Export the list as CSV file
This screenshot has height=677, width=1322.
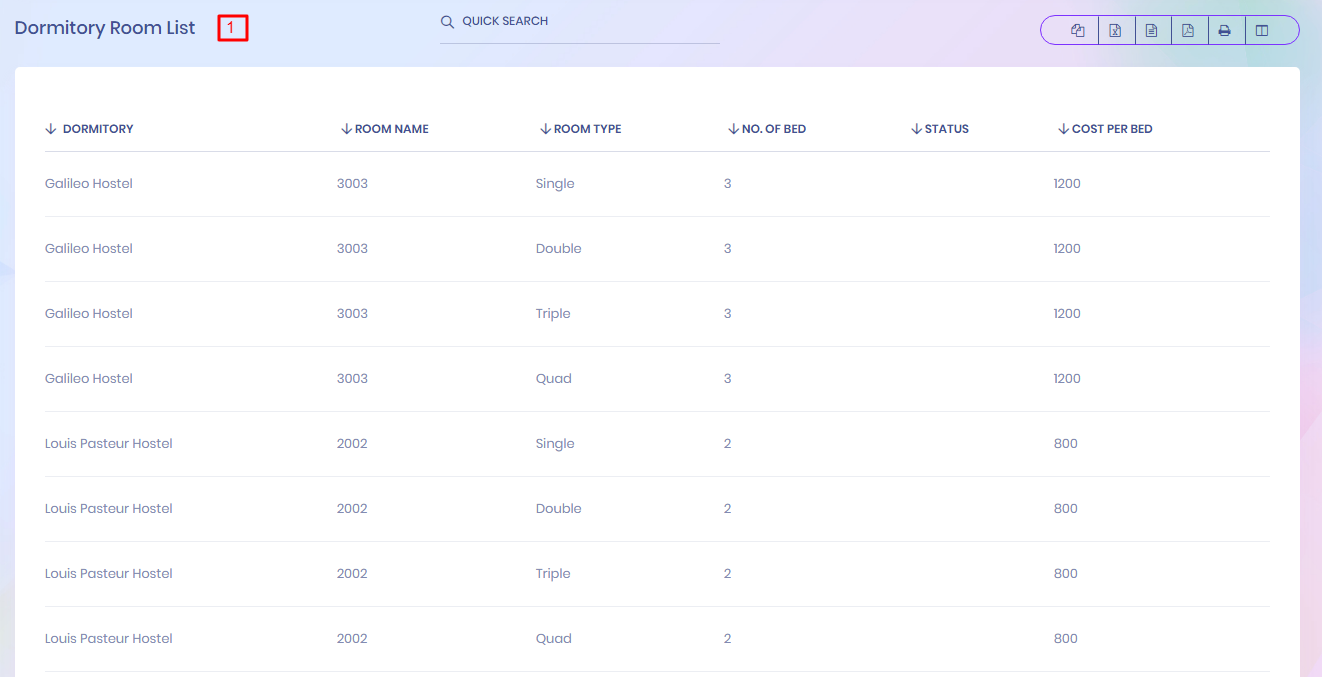pos(1152,30)
